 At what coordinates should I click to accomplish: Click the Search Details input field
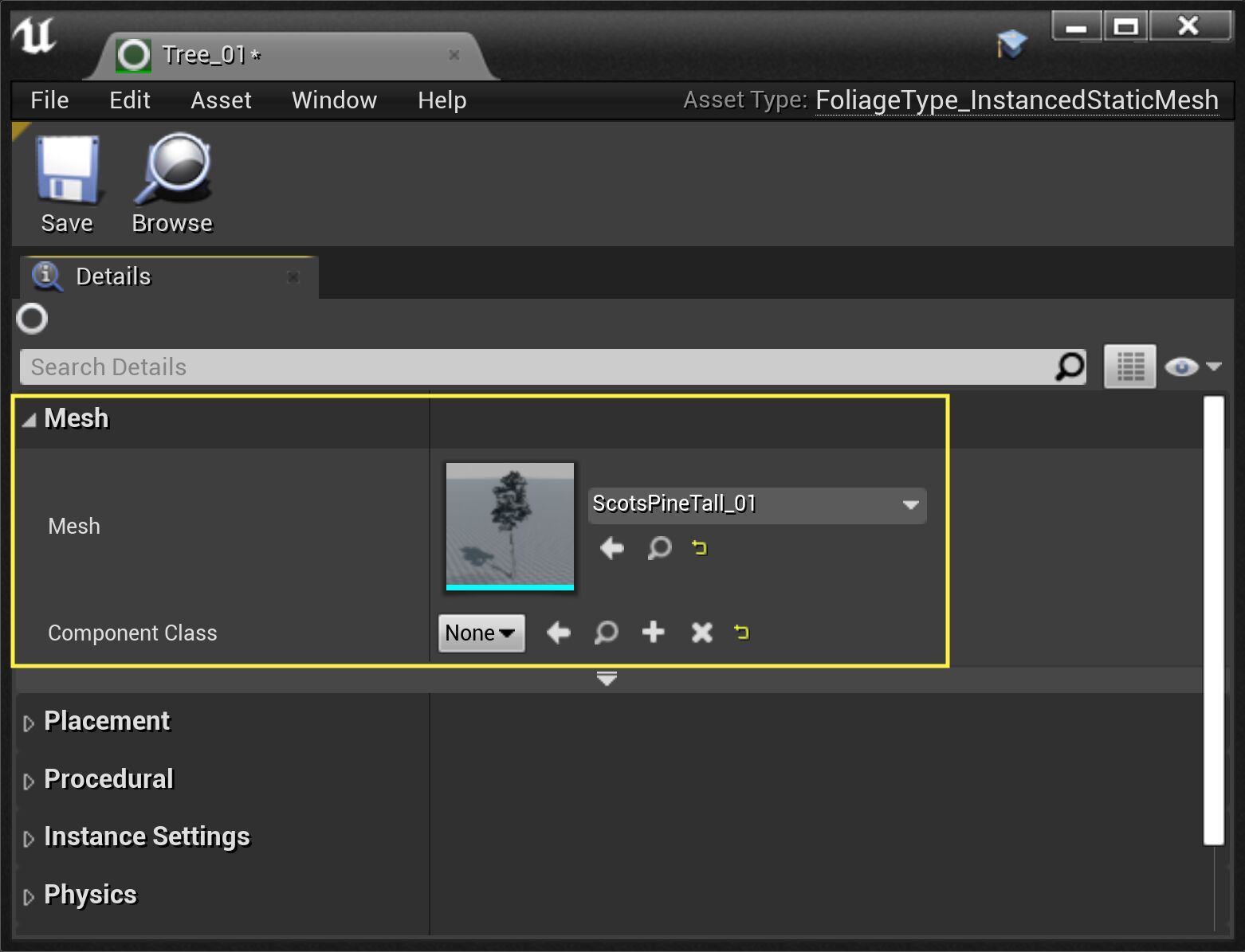(x=534, y=366)
